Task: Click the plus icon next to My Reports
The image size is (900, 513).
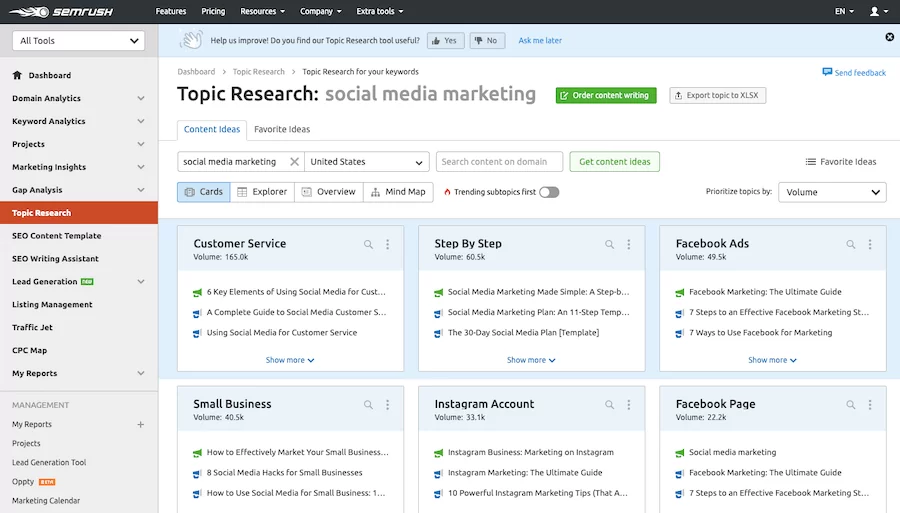Action: click(x=141, y=425)
